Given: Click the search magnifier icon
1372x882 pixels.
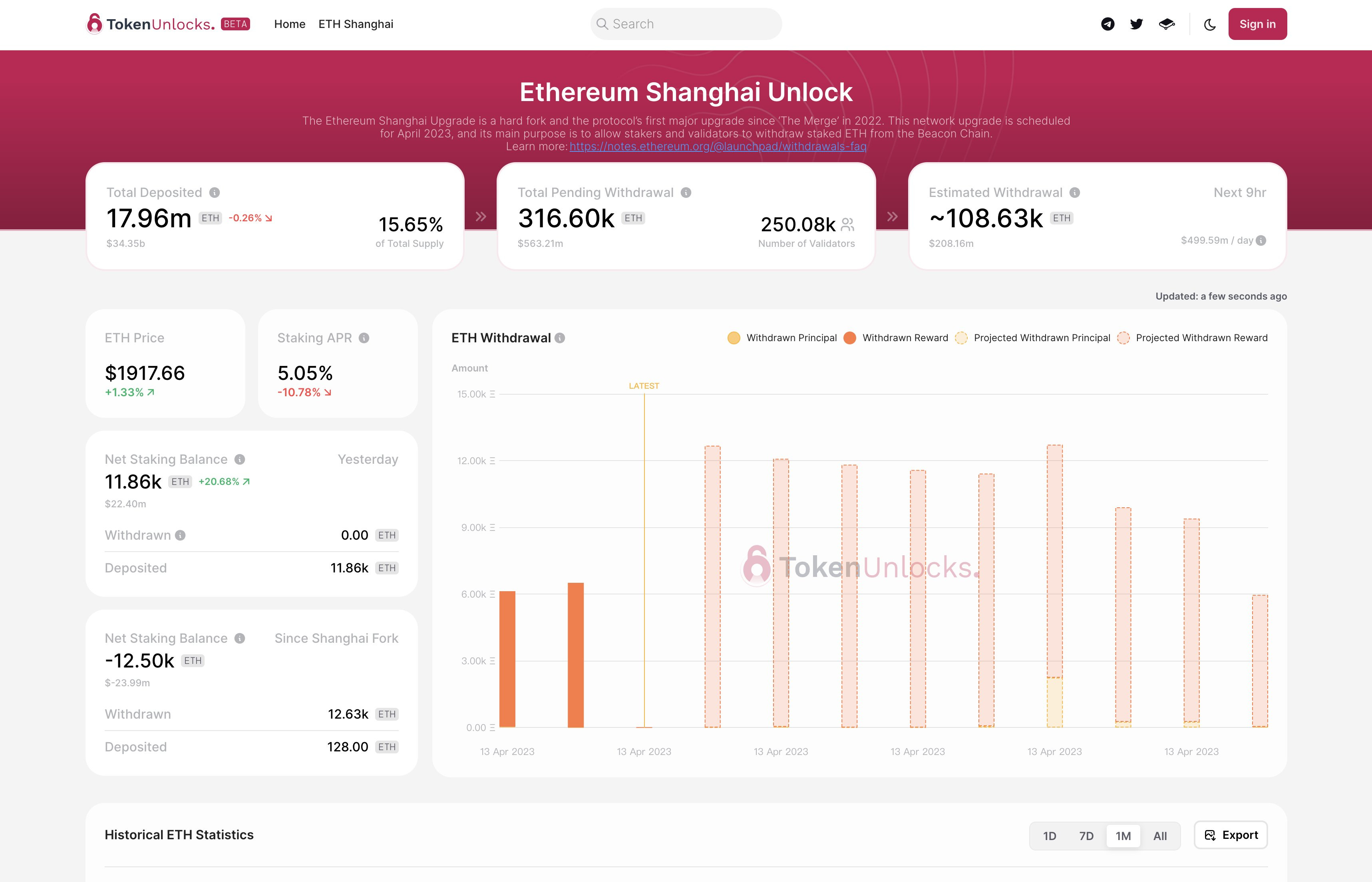Looking at the screenshot, I should click(602, 24).
